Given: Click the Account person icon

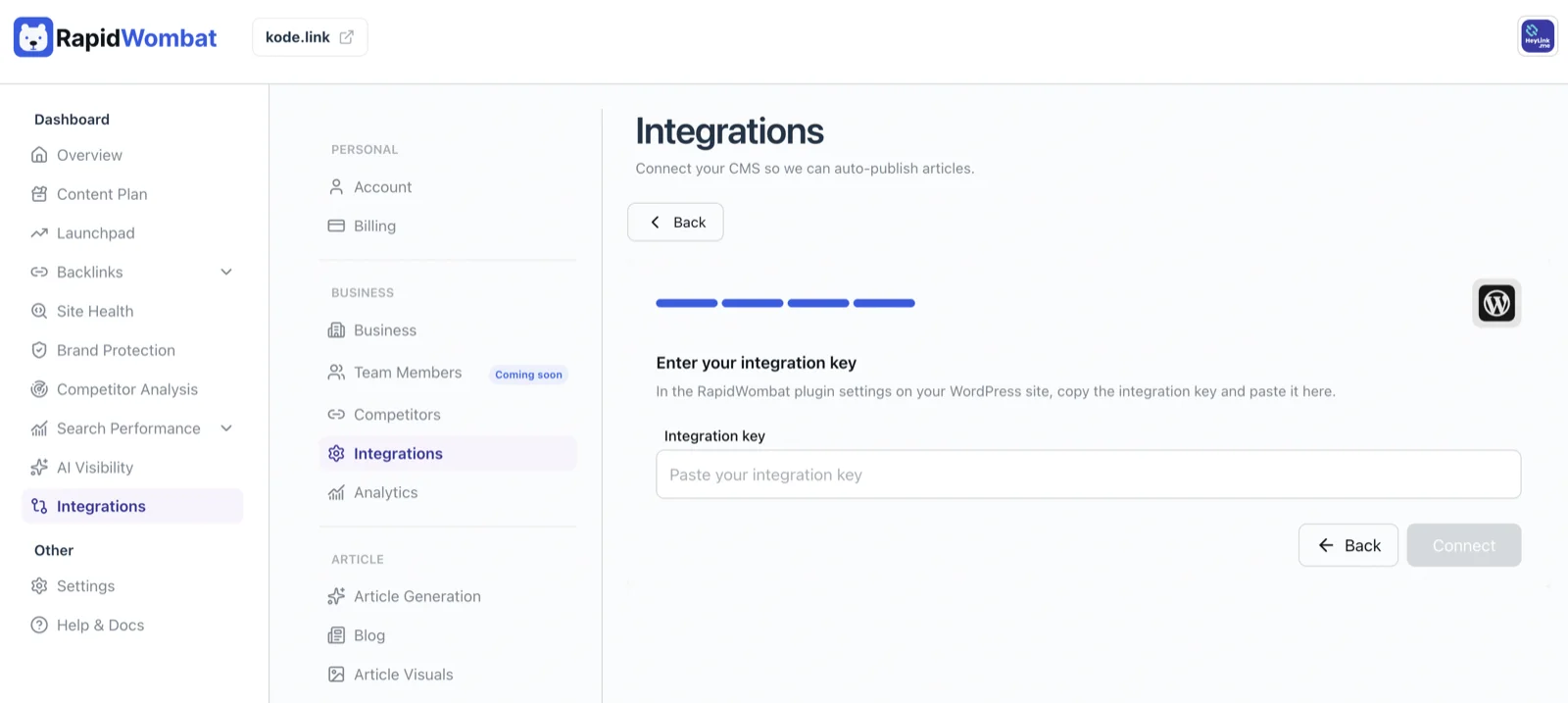Looking at the screenshot, I should pyautogui.click(x=336, y=186).
